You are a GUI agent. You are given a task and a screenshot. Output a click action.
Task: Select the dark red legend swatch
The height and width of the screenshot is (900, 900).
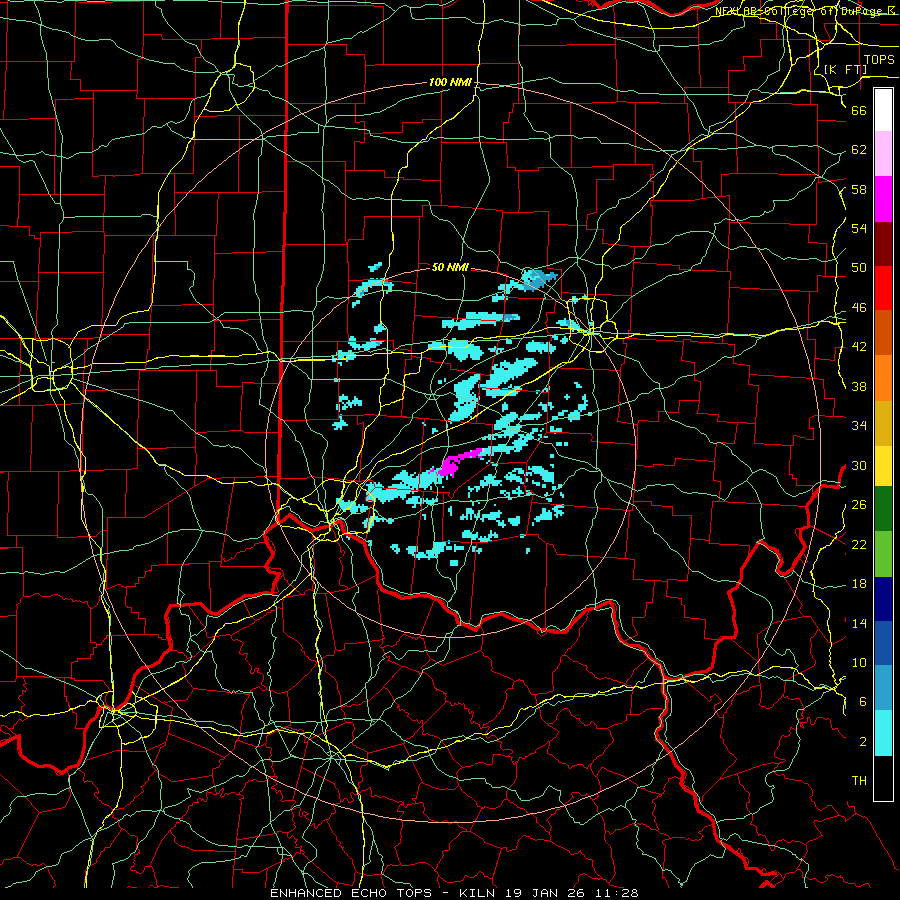[883, 244]
